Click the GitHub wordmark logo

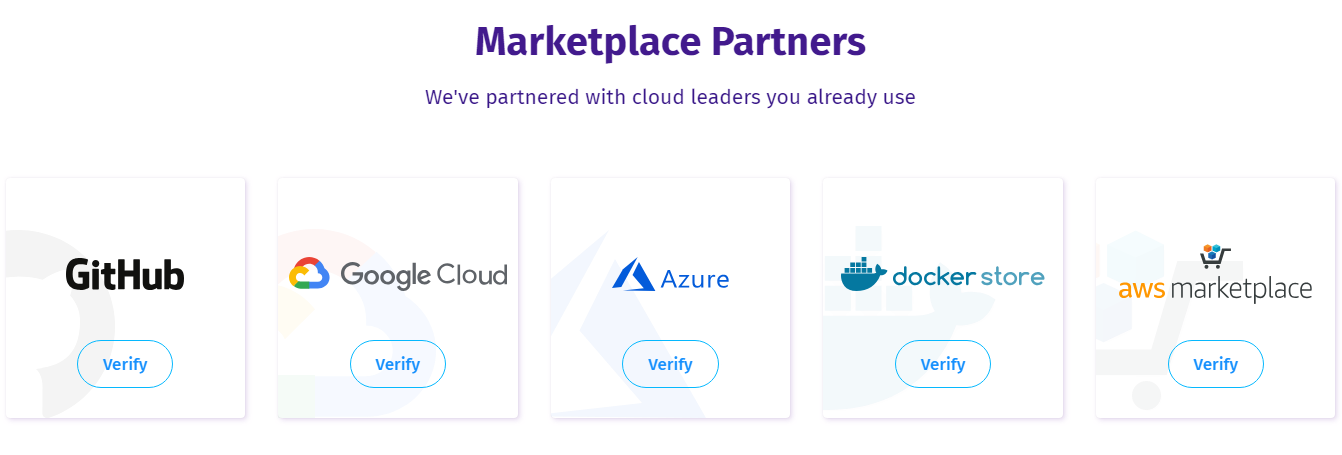[x=125, y=274]
